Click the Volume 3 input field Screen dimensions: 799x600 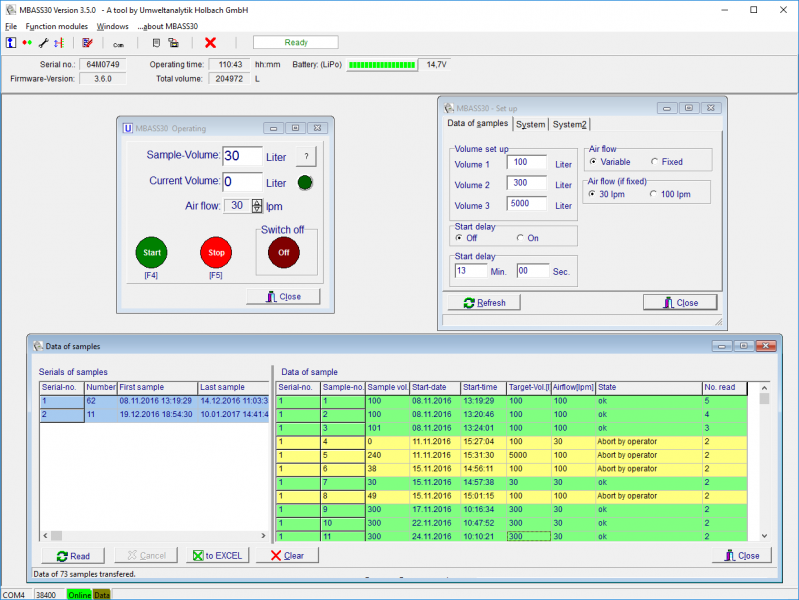[526, 203]
